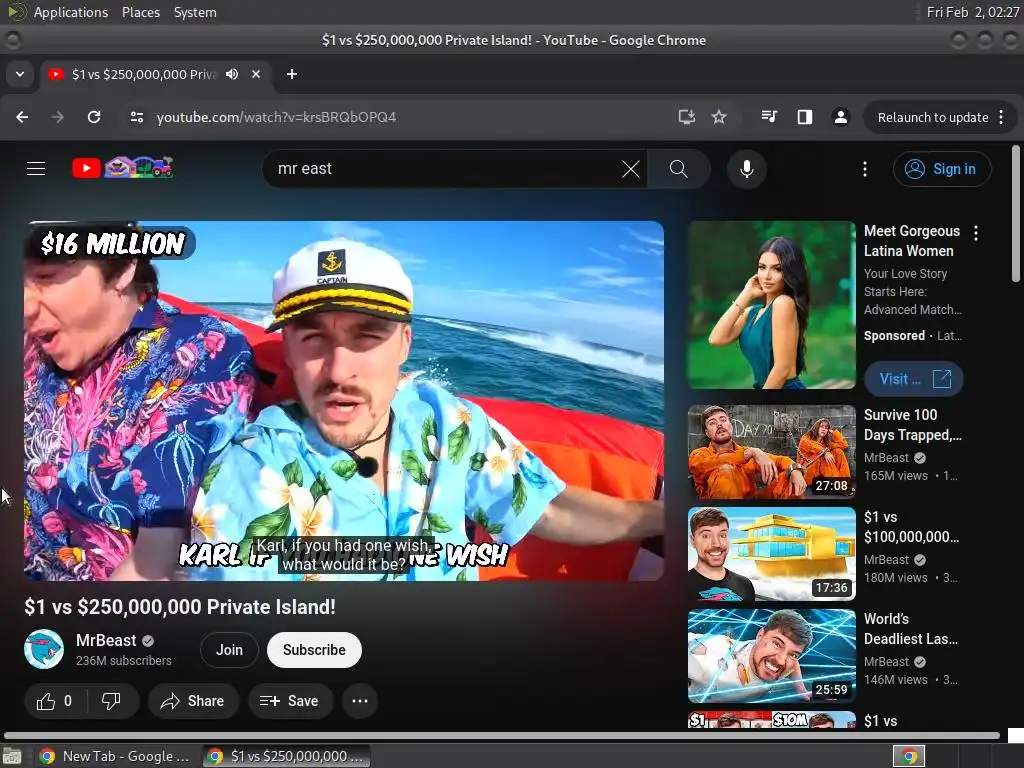Viewport: 1024px width, 768px height.
Task: Open YouTube settings three-dot menu
Action: pos(865,169)
